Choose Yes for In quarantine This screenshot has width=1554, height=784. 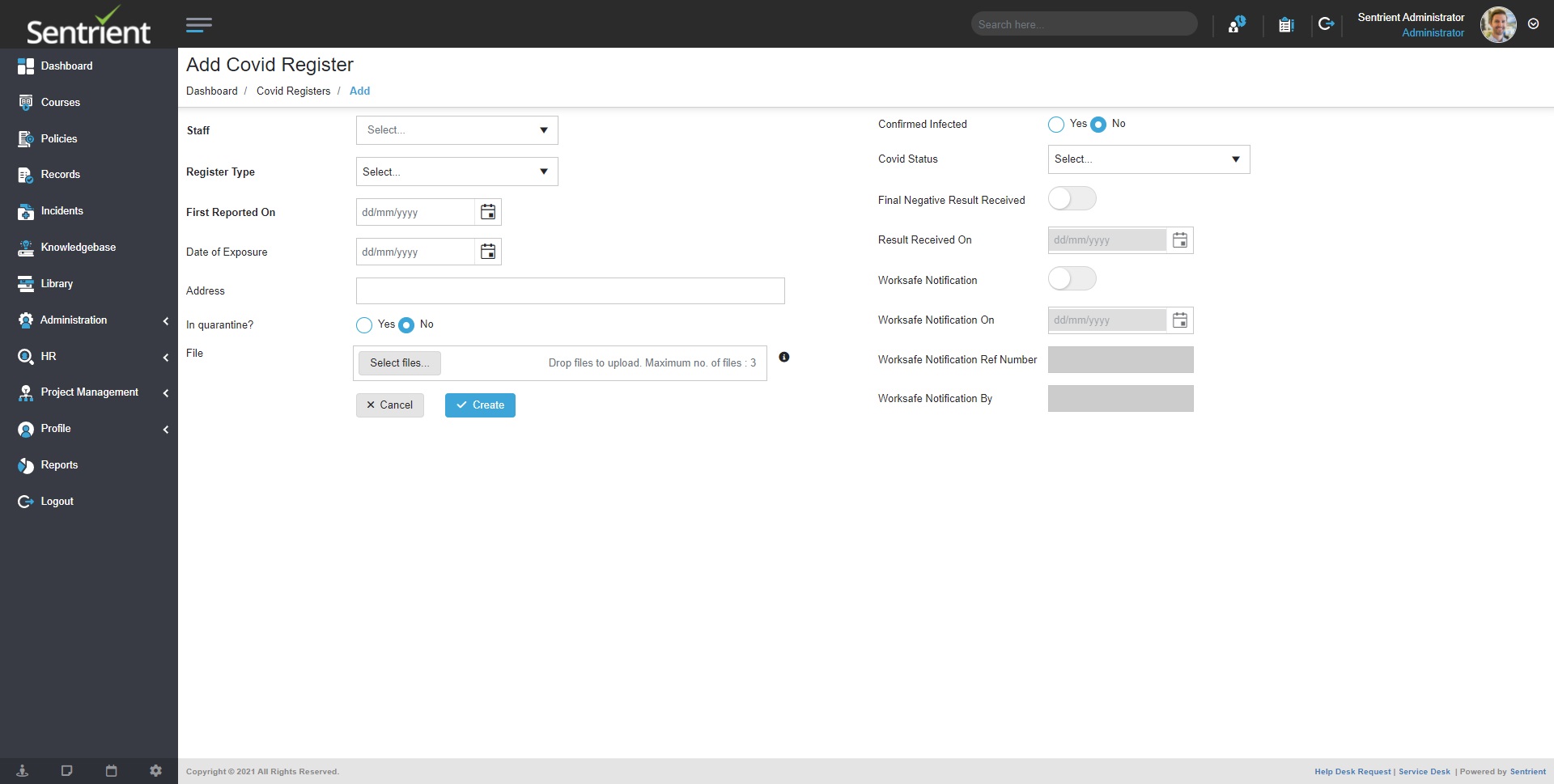pyautogui.click(x=363, y=324)
